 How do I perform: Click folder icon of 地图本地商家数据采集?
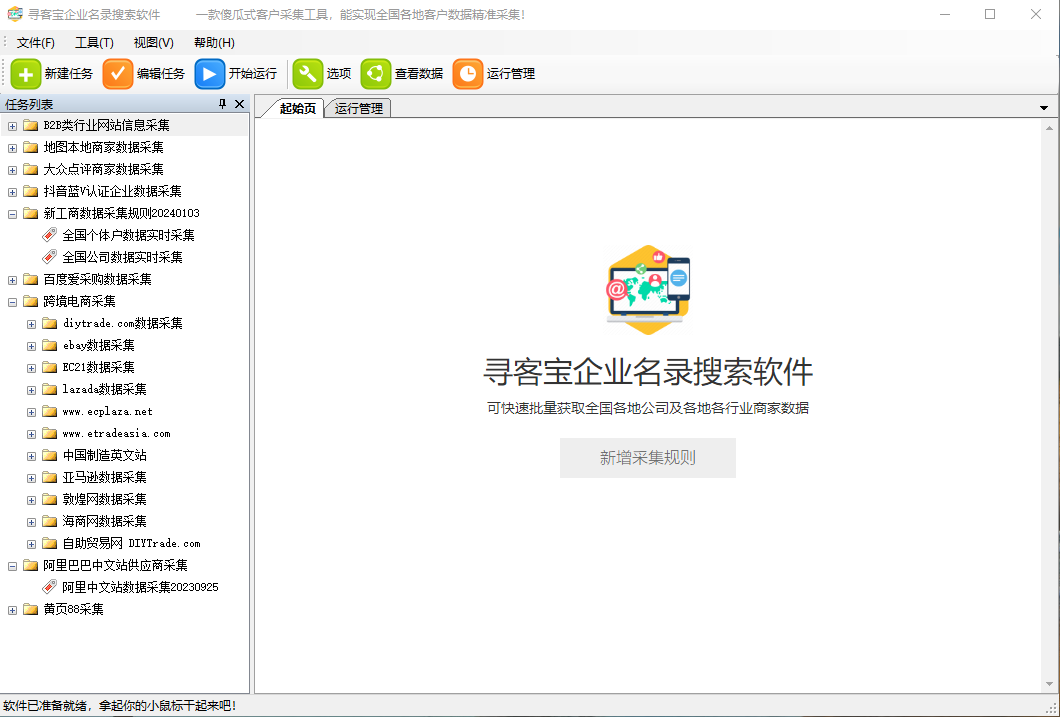tap(30, 147)
